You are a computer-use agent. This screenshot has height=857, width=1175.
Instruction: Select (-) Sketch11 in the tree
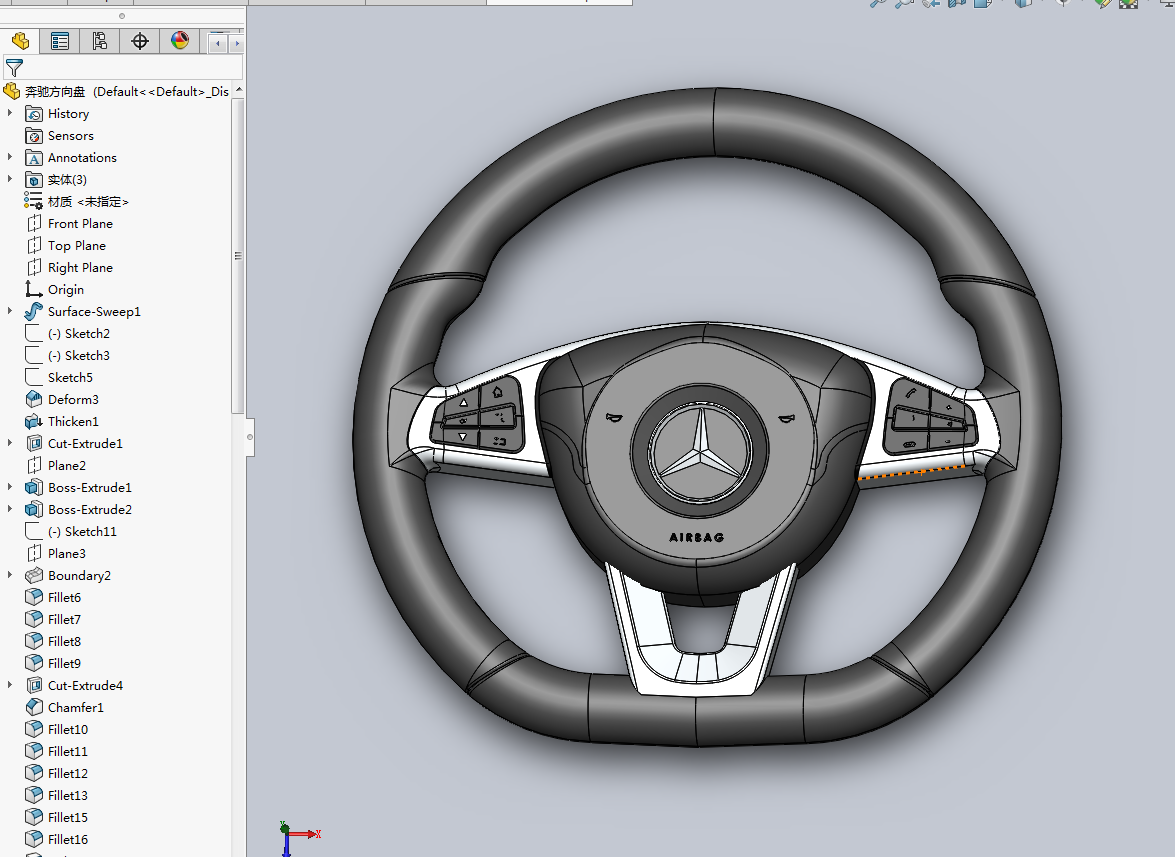tap(82, 531)
